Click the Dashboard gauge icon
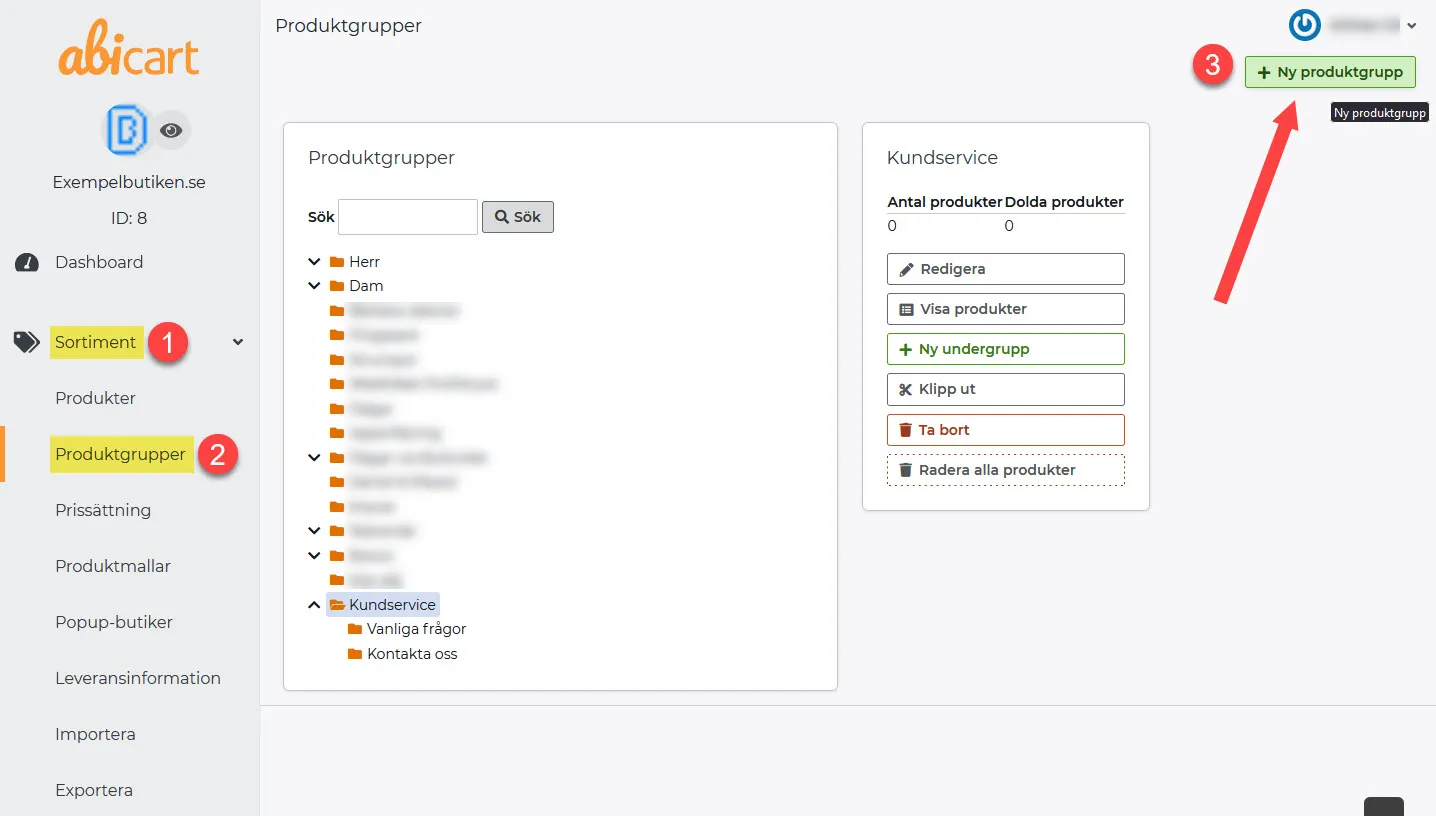1436x816 pixels. [x=27, y=262]
